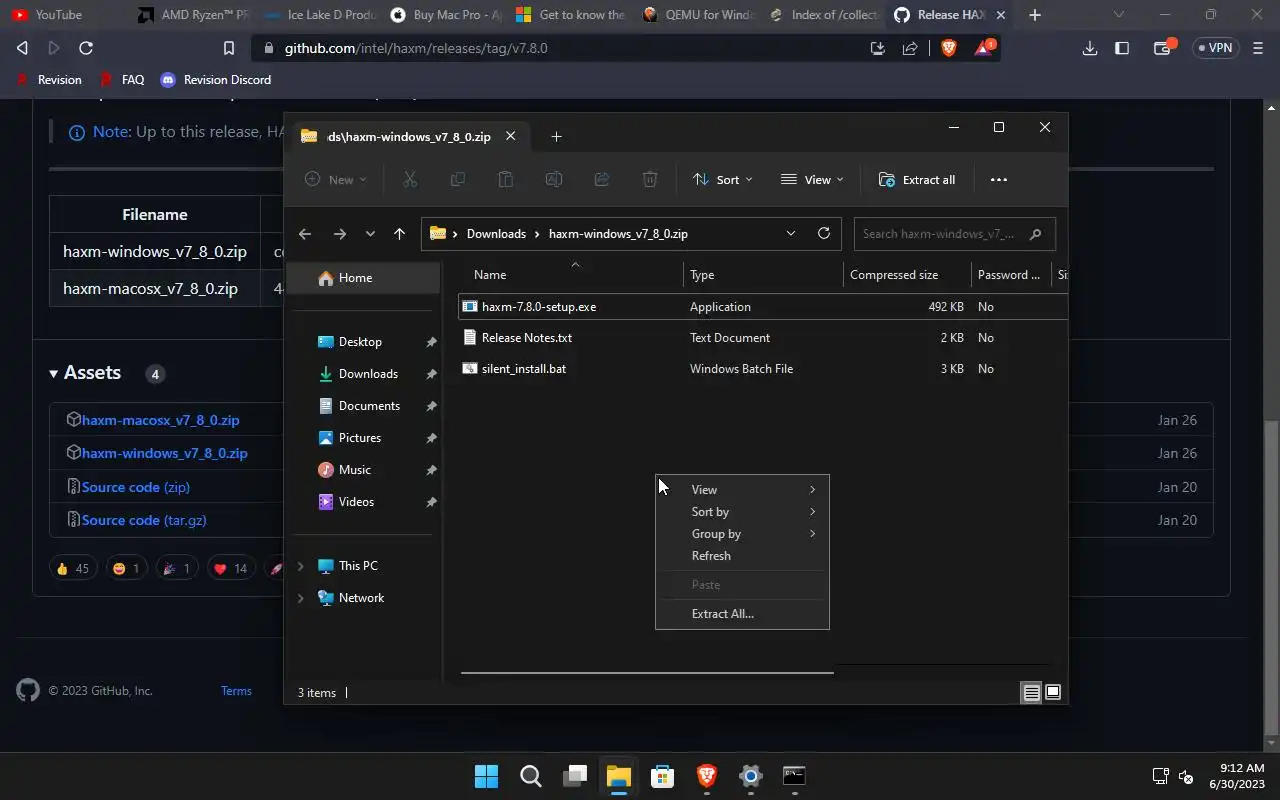The height and width of the screenshot is (800, 1280).
Task: Click the horizontal scrollbar in Explorer
Action: [647, 673]
